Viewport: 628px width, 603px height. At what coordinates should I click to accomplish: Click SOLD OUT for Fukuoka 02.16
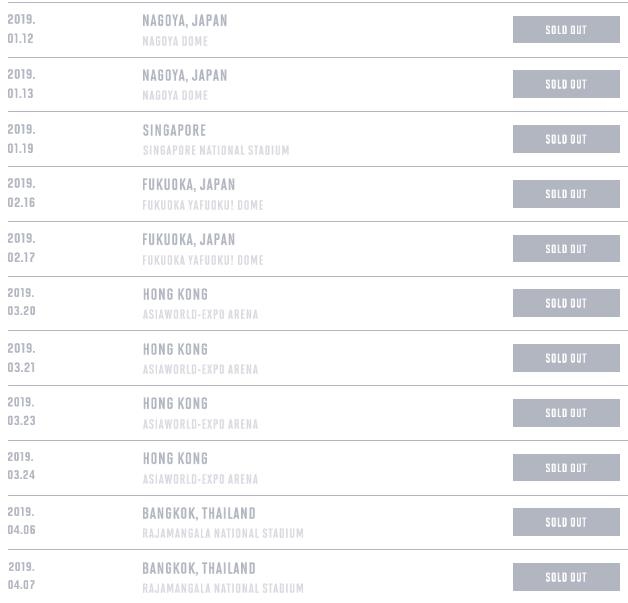click(566, 194)
